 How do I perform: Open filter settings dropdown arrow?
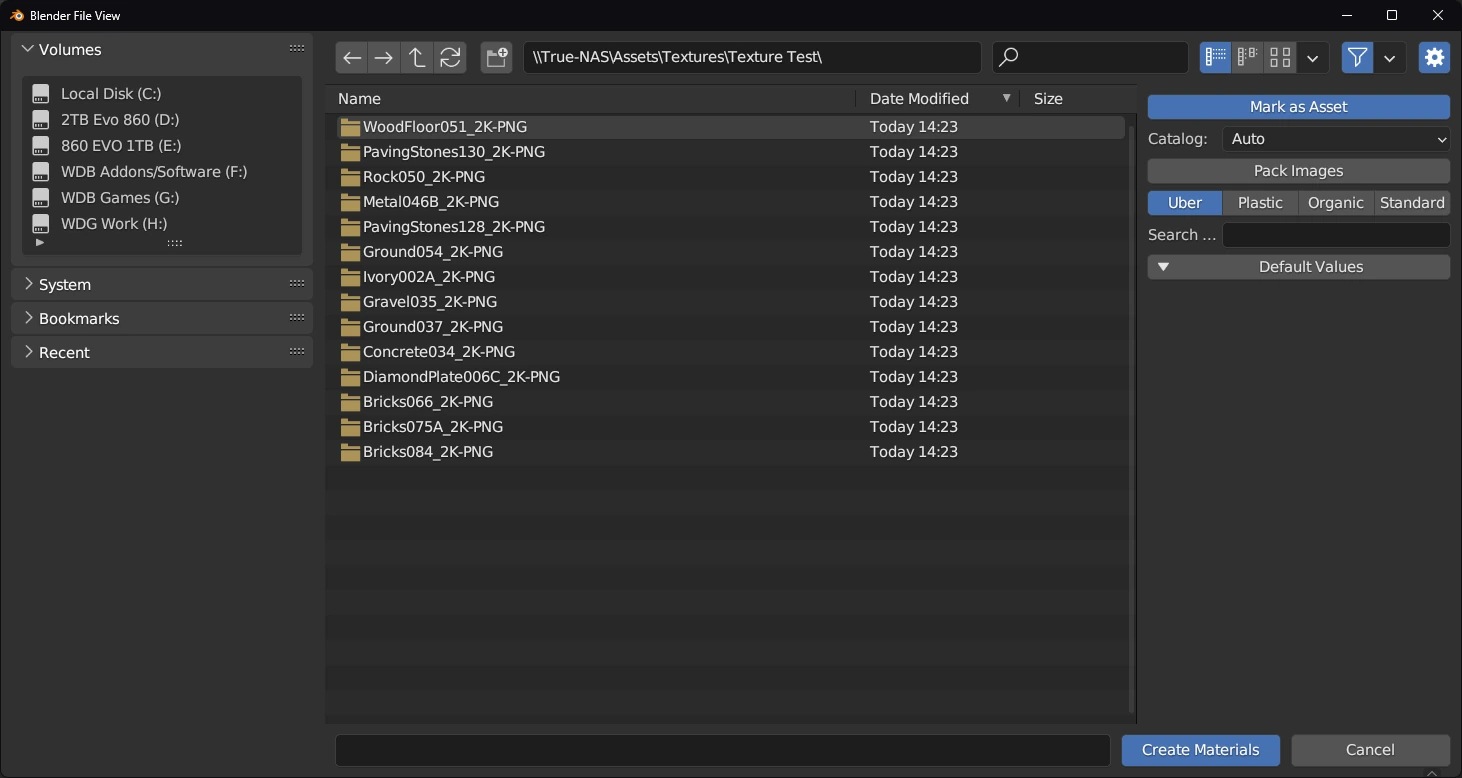pyautogui.click(x=1390, y=58)
